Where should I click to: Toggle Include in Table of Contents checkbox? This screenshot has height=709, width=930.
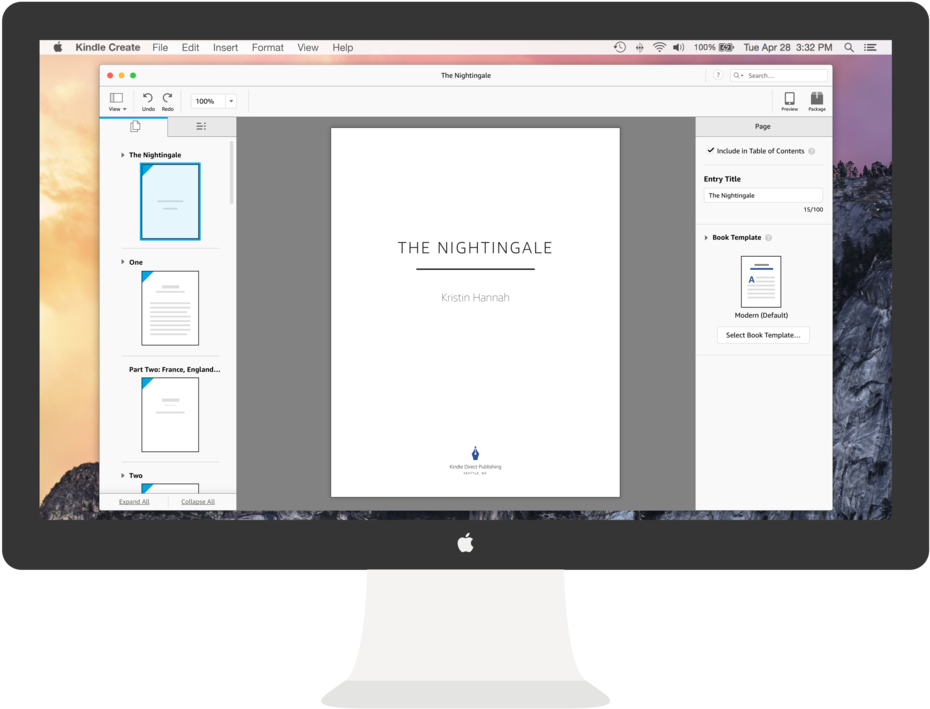[x=711, y=151]
